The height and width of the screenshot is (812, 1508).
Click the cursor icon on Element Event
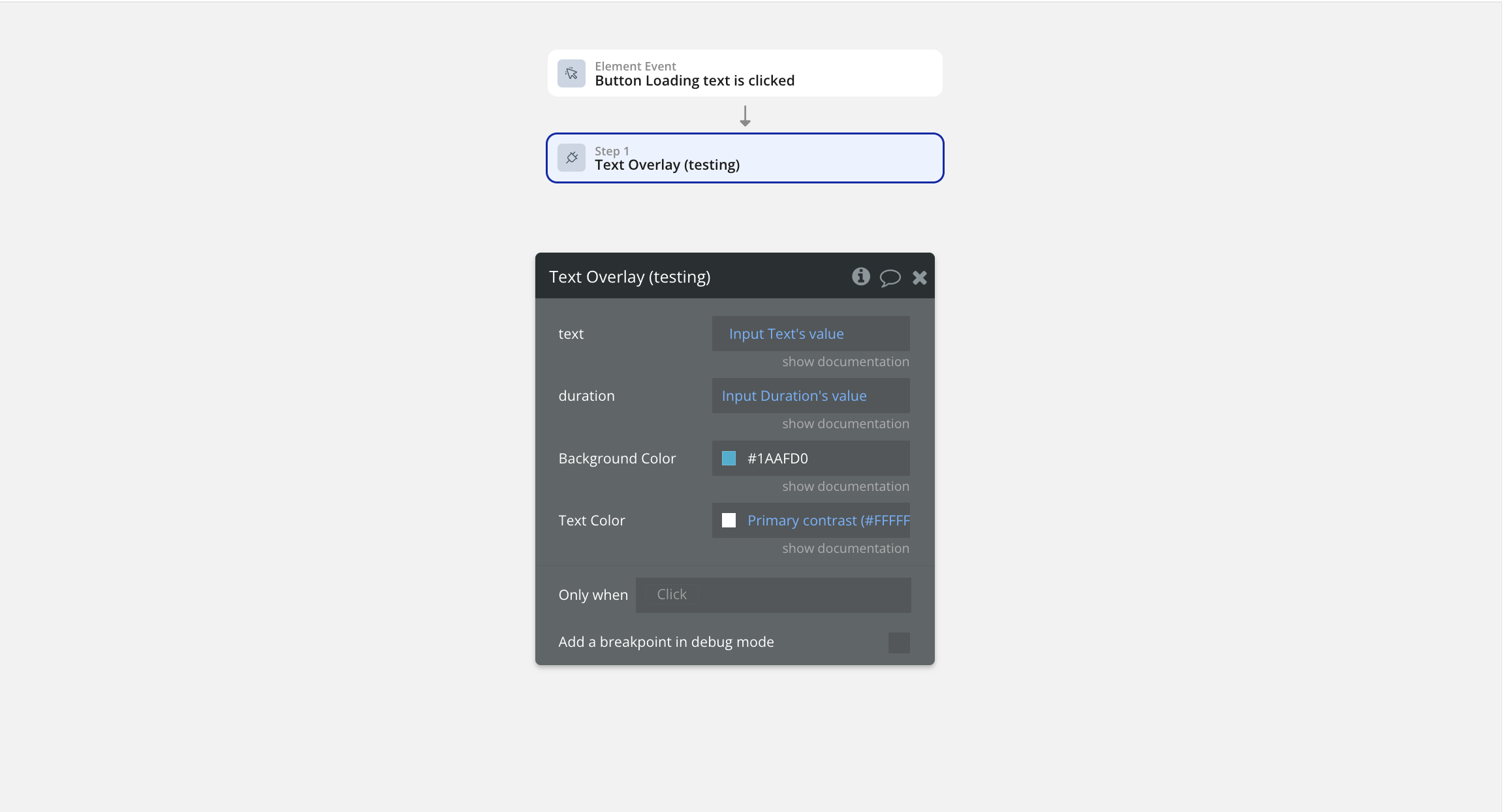tap(571, 73)
